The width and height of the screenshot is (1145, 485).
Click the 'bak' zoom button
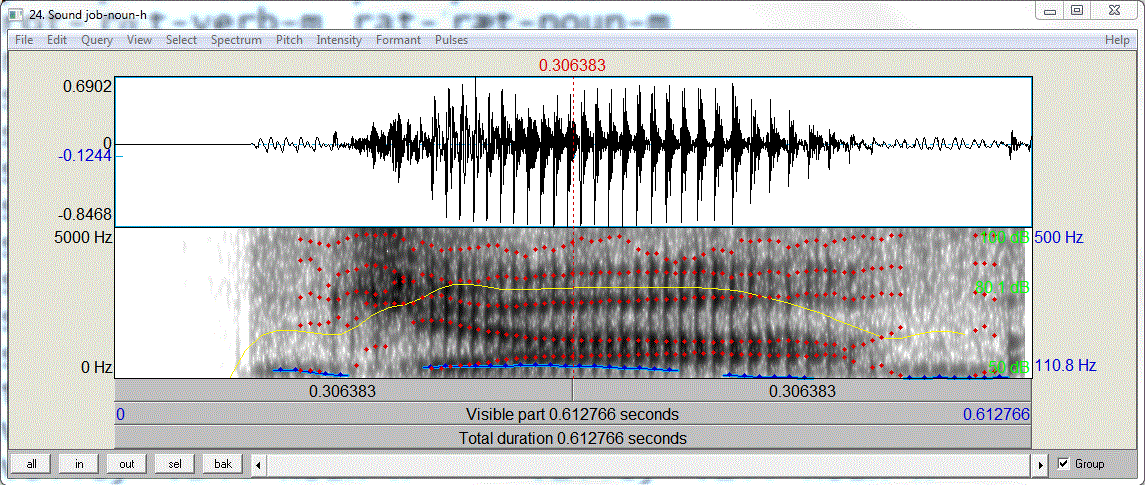click(223, 464)
